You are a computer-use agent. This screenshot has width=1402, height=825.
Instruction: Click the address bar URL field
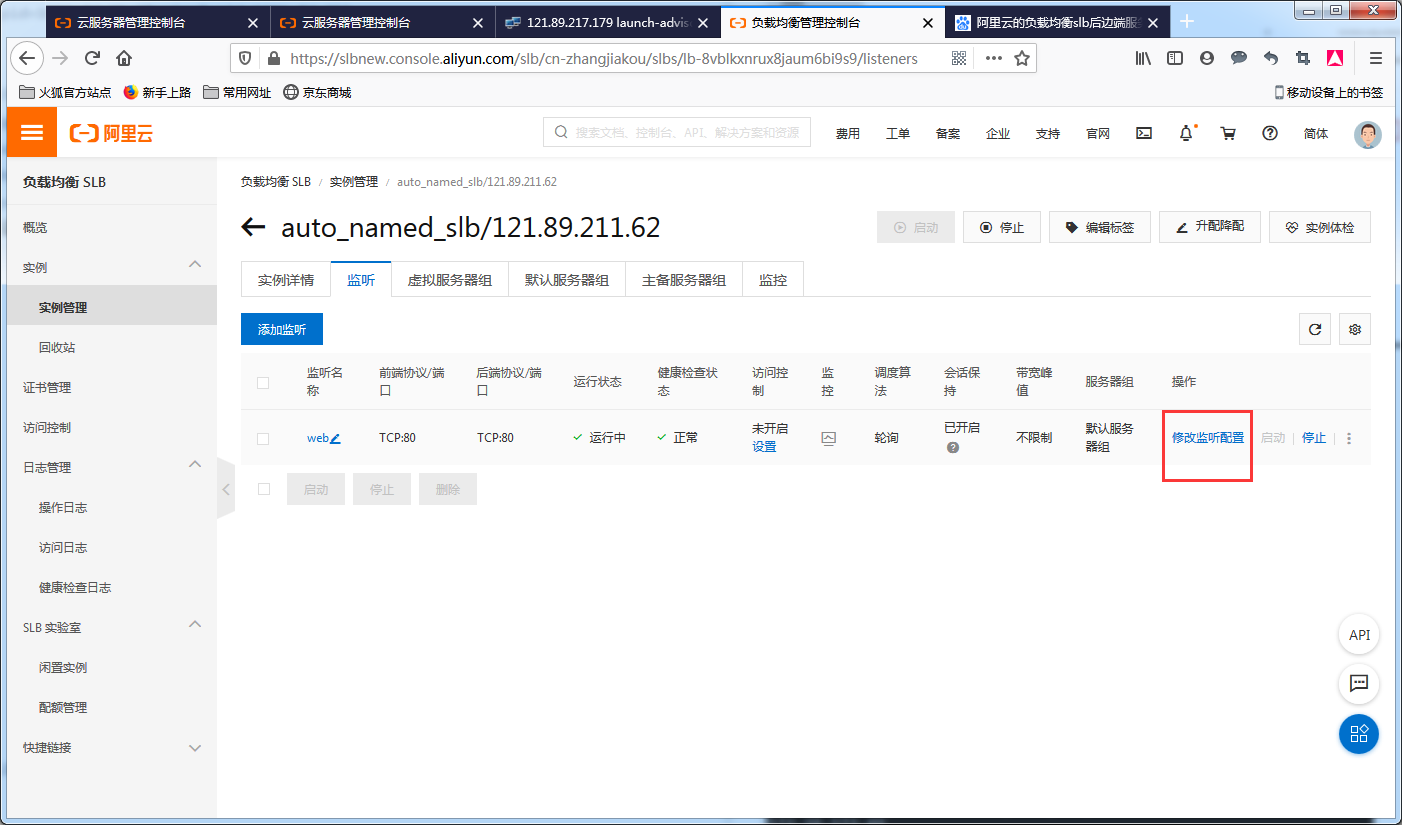click(600, 58)
